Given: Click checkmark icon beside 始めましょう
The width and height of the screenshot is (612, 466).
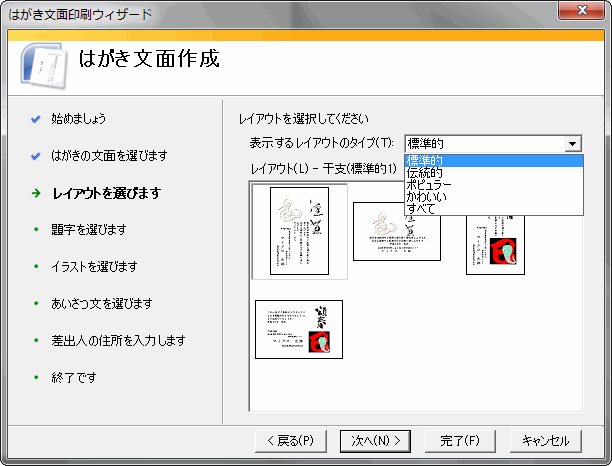Looking at the screenshot, I should click(x=36, y=119).
